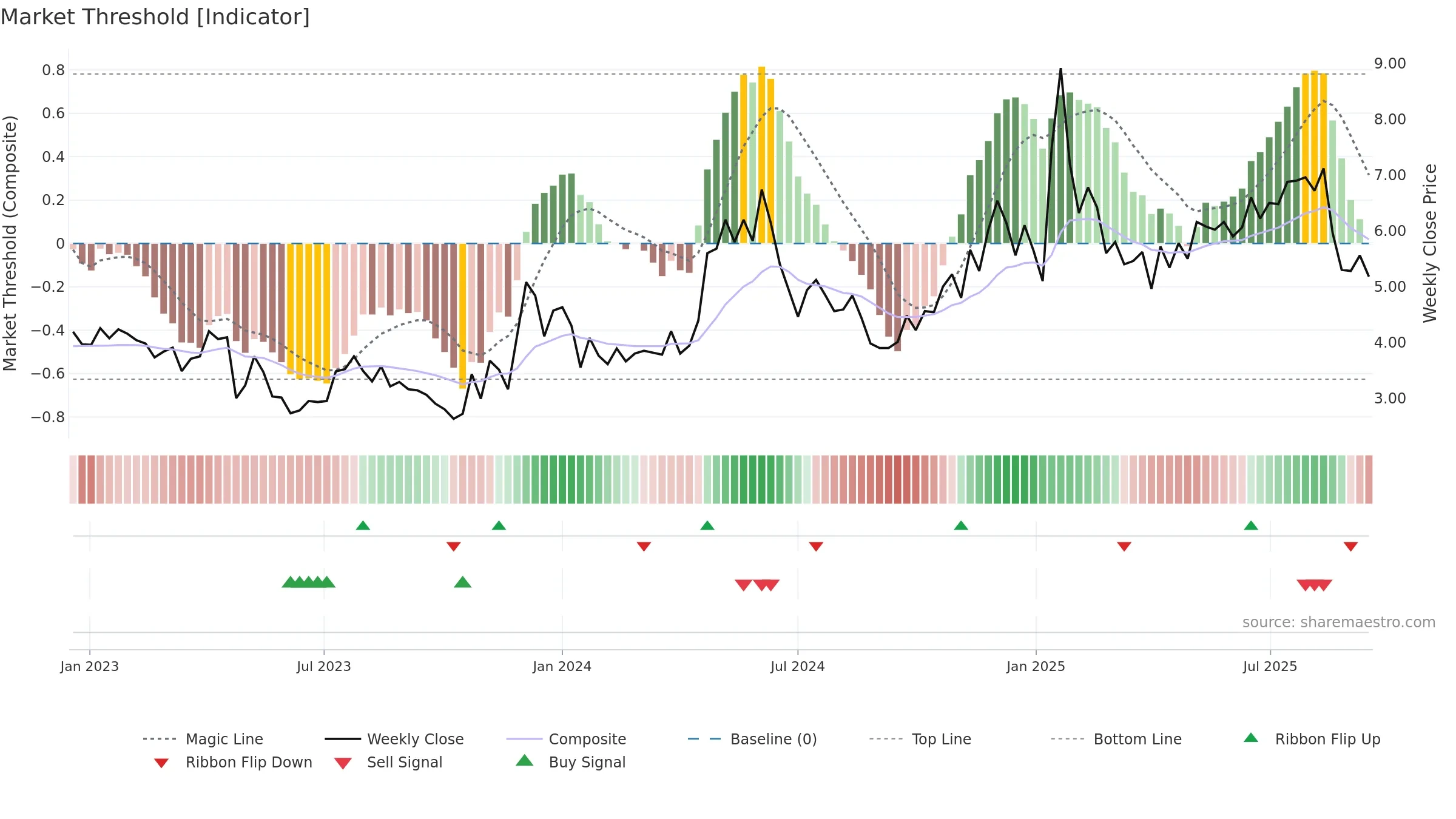Click the 0.4 left axis tick label

tap(53, 157)
